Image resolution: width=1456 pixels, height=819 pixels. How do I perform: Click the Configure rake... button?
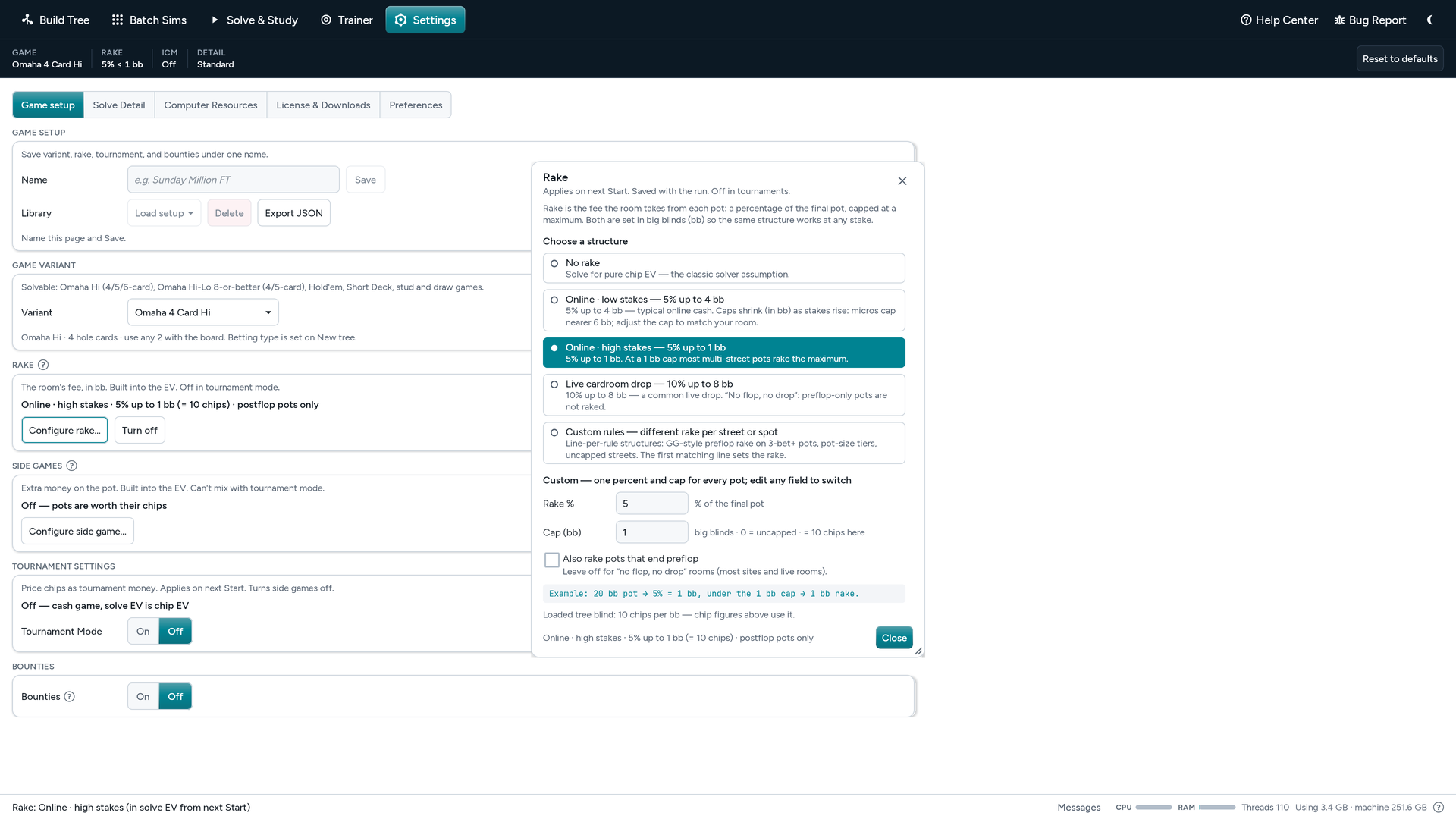64,430
